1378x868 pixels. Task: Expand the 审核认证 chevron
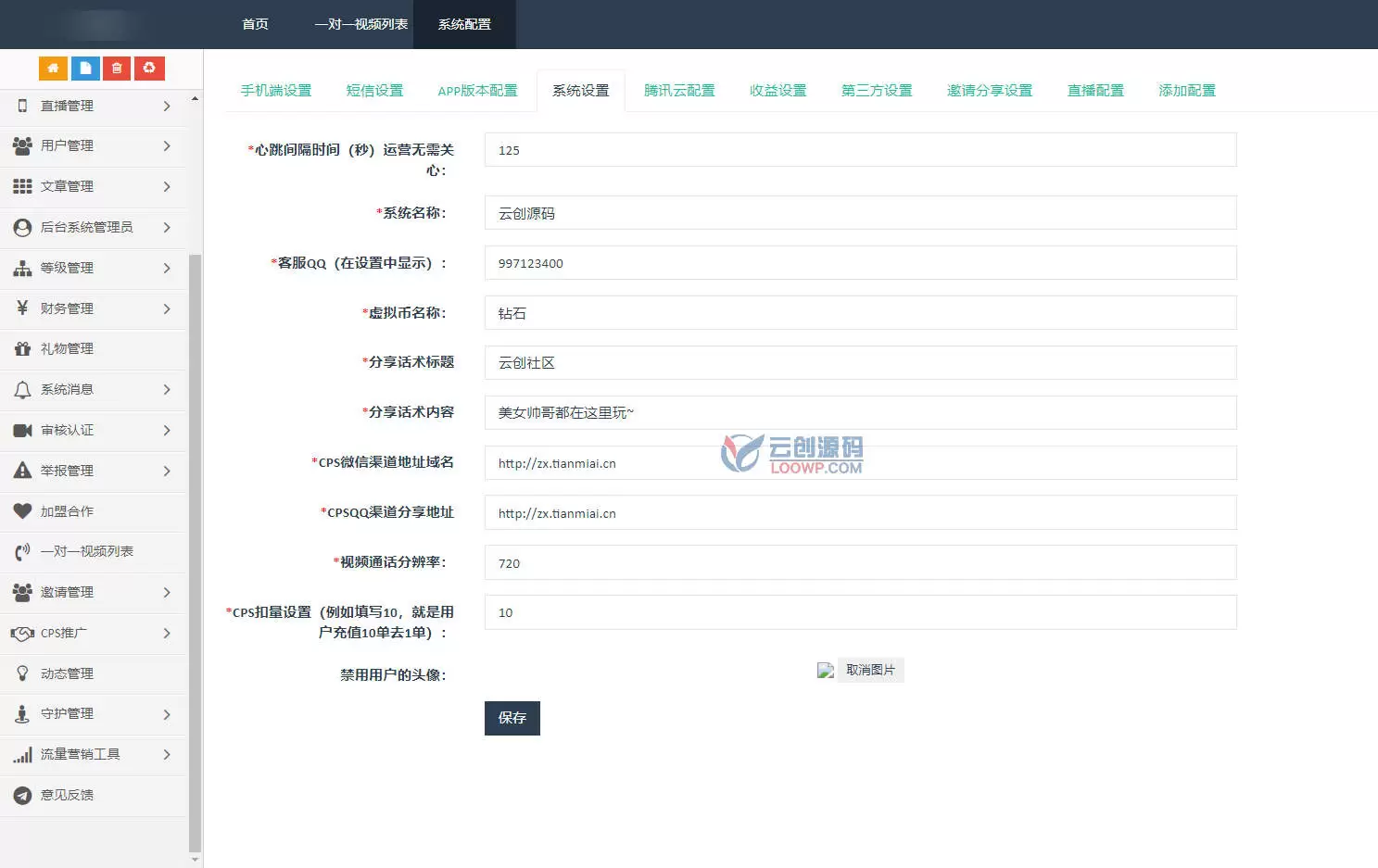167,430
